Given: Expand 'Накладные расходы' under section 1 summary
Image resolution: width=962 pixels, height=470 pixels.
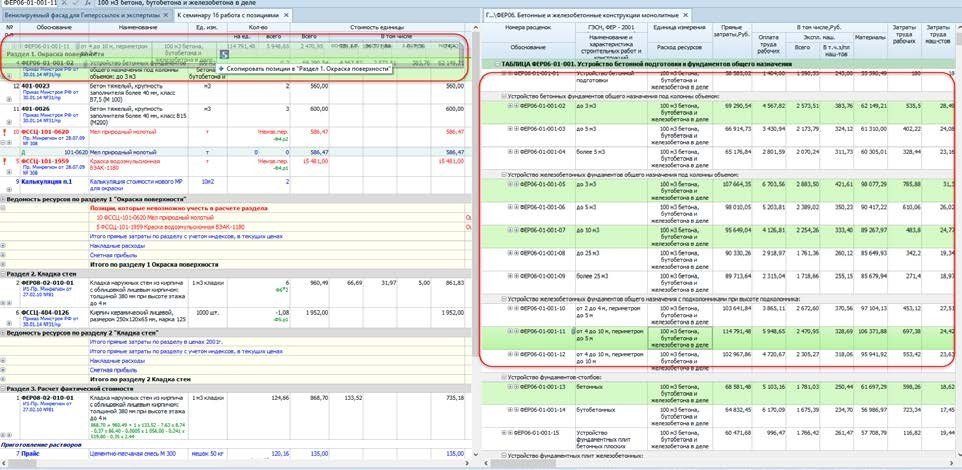Looking at the screenshot, I should 3,245.
